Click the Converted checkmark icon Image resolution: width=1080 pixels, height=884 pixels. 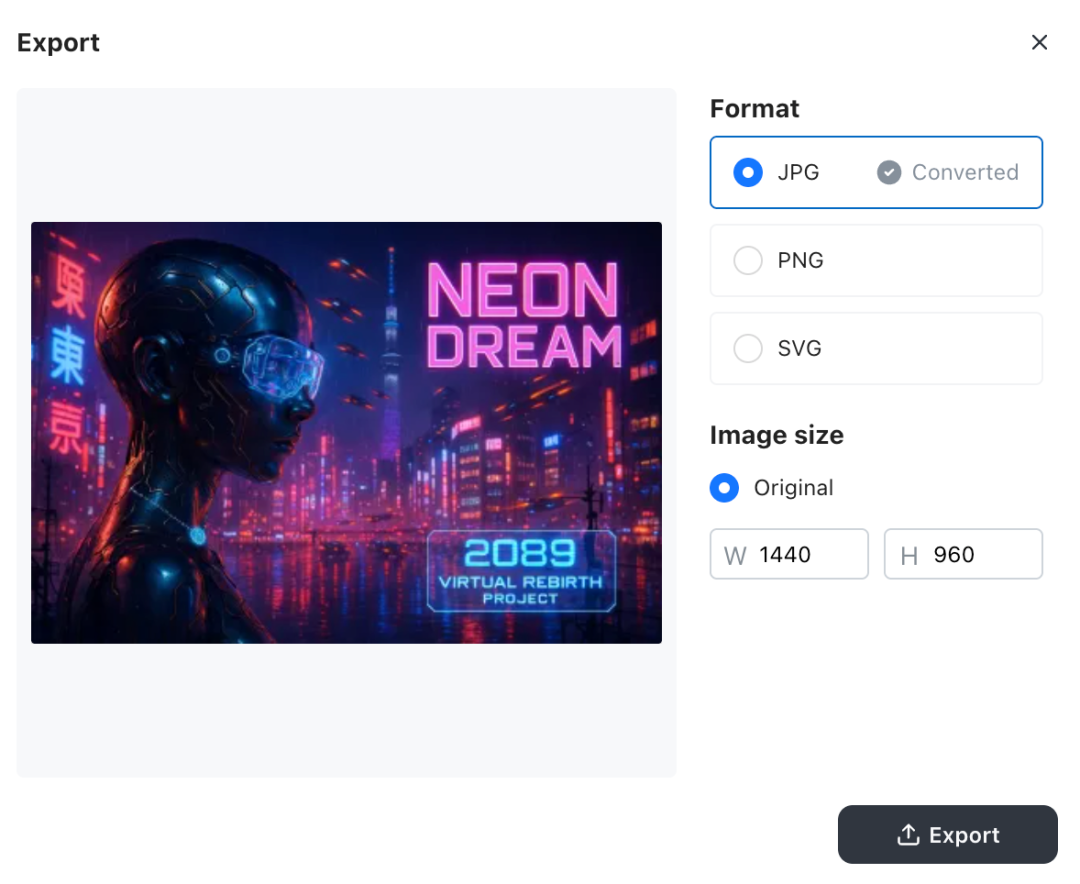(889, 172)
